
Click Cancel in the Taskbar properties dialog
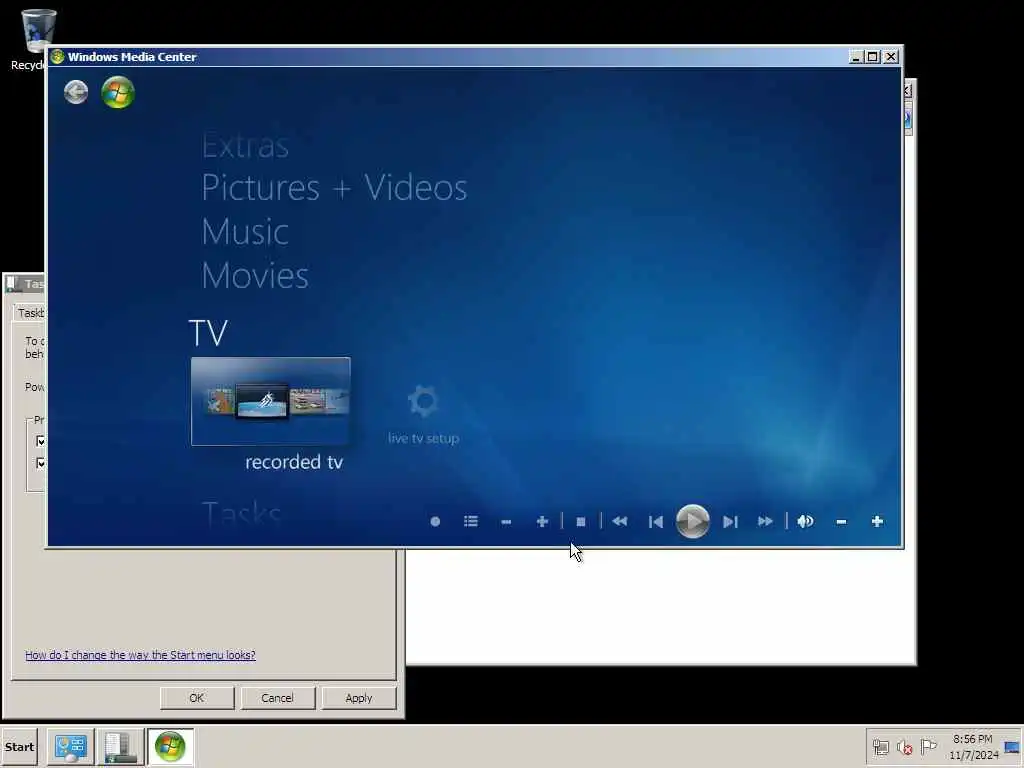click(277, 697)
